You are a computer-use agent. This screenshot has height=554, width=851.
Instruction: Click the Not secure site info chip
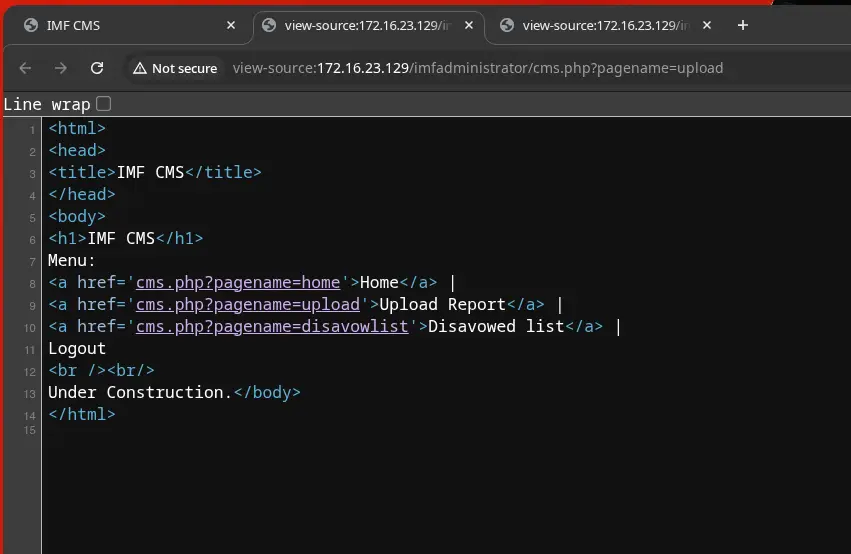click(x=174, y=68)
